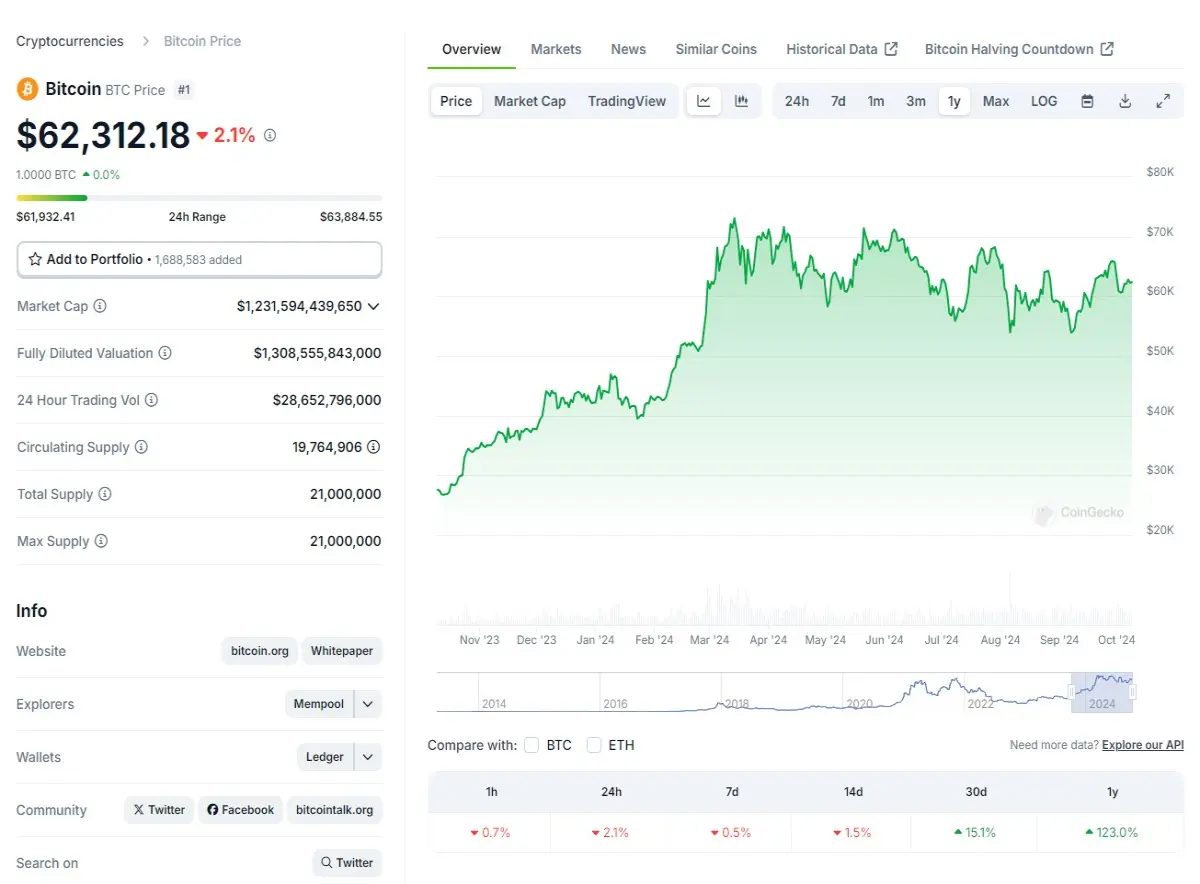Viewport: 1200px width, 884px height.
Task: Switch to line chart view icon
Action: coord(704,101)
